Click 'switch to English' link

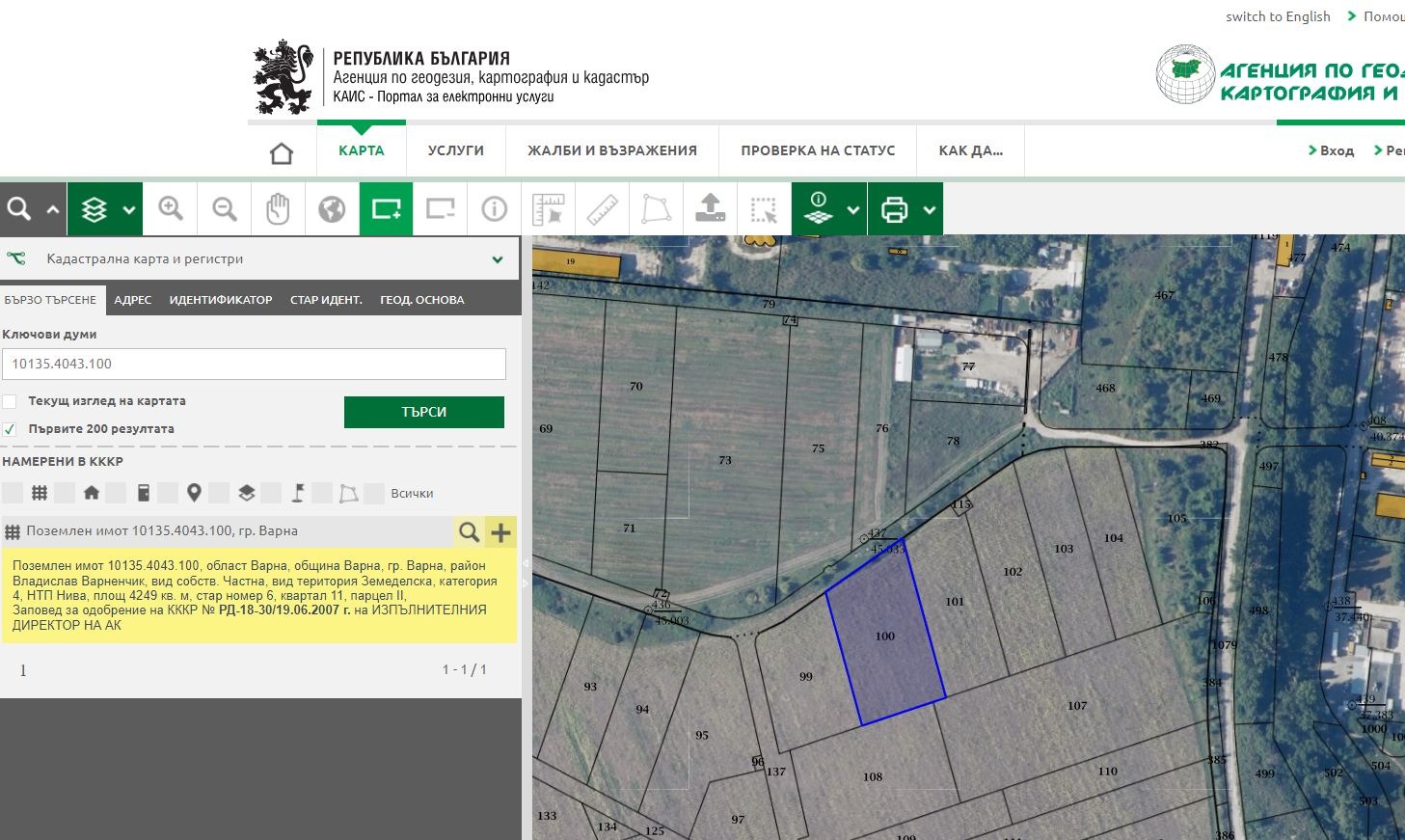coord(1278,16)
